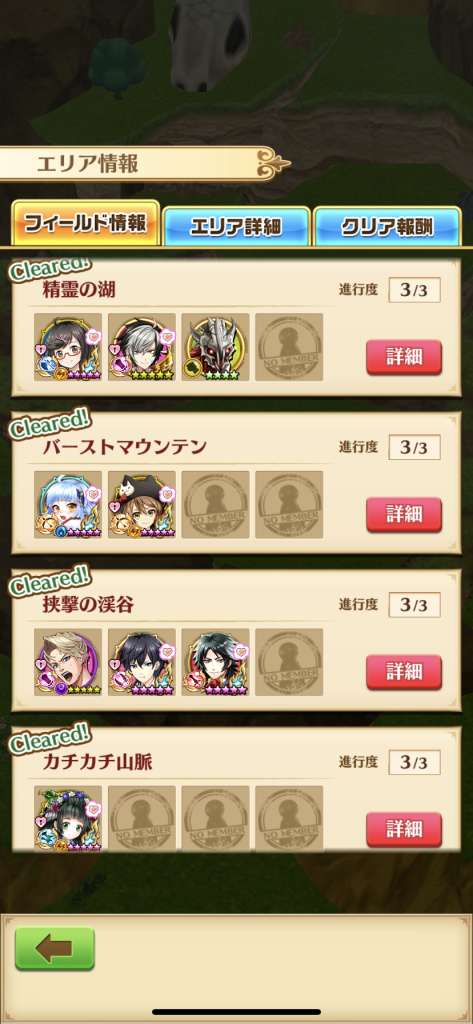Open the クリア報酬 tab
This screenshot has height=1024, width=473.
pos(387,227)
